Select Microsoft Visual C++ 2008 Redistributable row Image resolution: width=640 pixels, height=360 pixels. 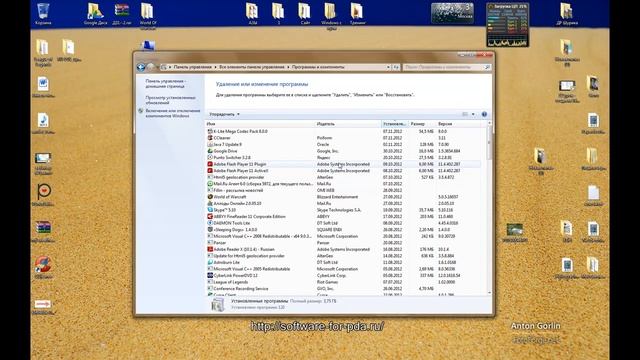[x=343, y=236]
